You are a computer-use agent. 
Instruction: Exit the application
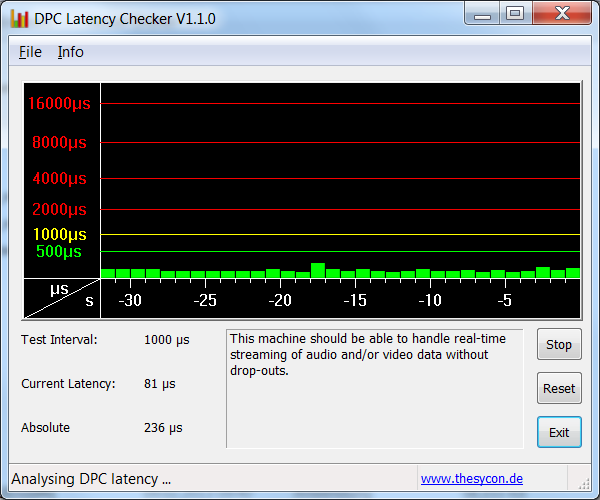[x=559, y=432]
